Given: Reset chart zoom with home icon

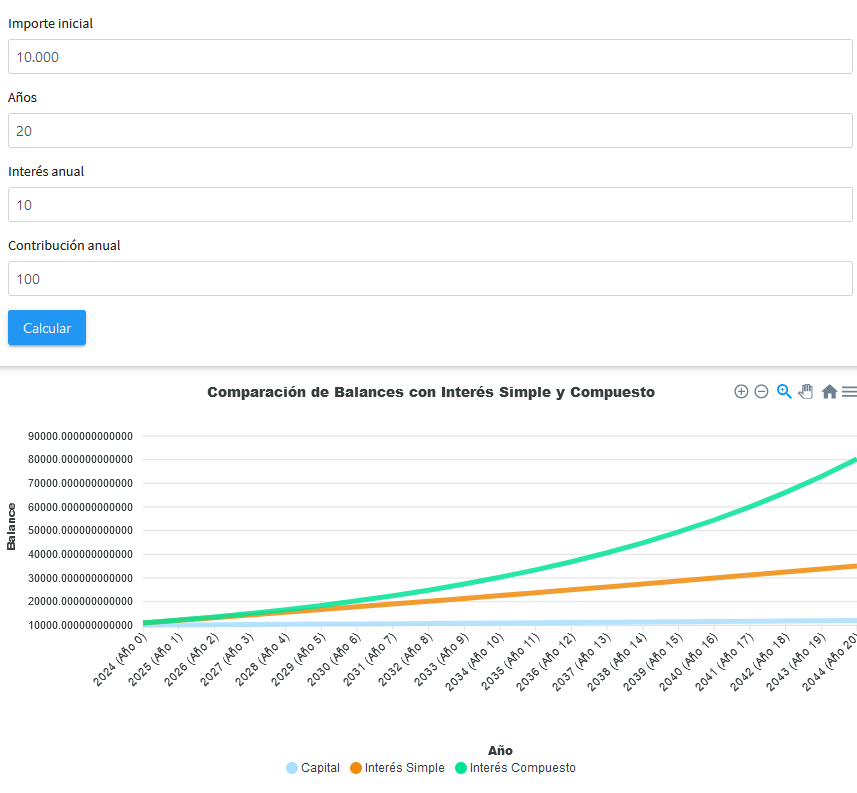Looking at the screenshot, I should pyautogui.click(x=829, y=391).
